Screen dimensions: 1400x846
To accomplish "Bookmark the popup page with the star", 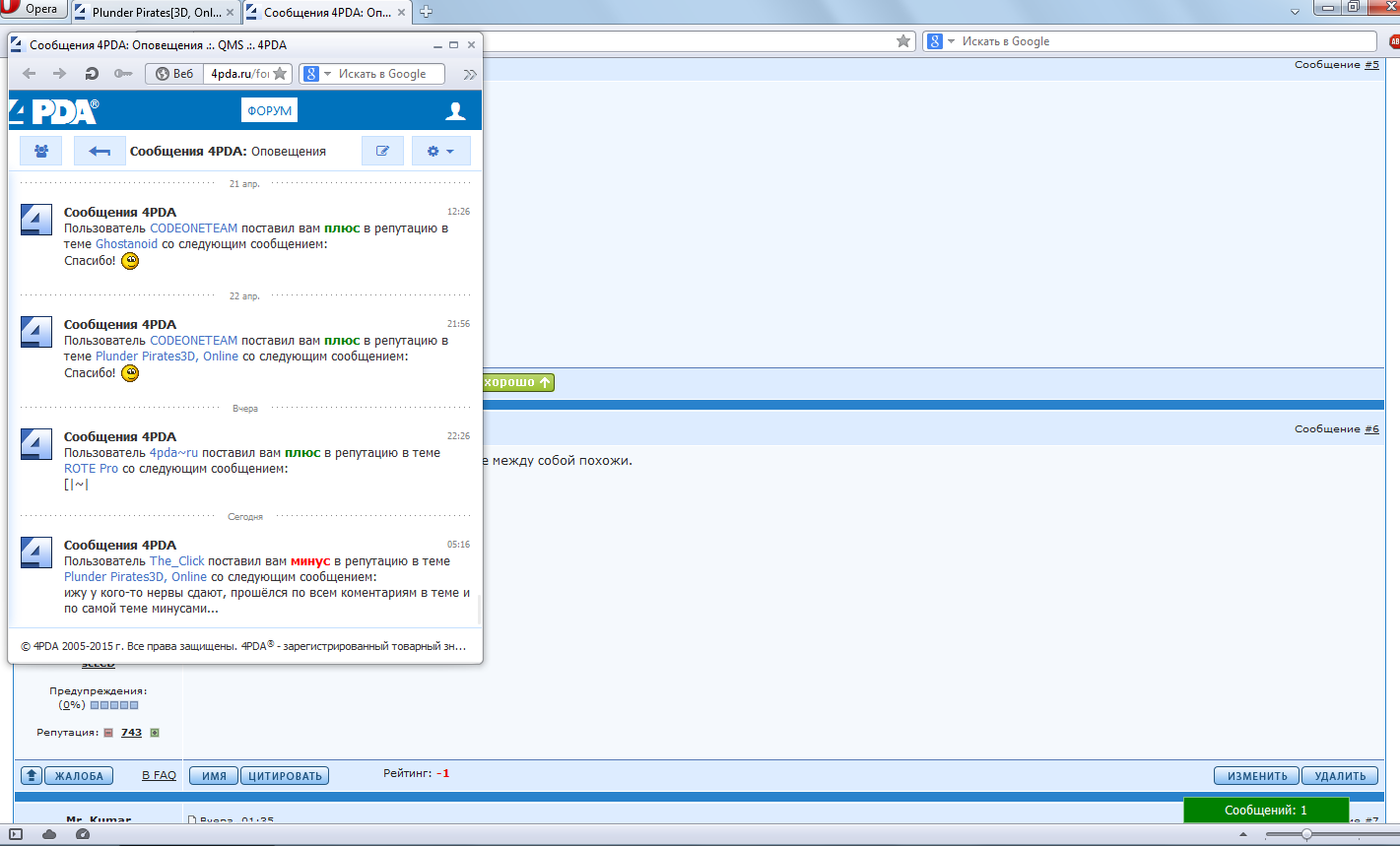I will point(281,74).
